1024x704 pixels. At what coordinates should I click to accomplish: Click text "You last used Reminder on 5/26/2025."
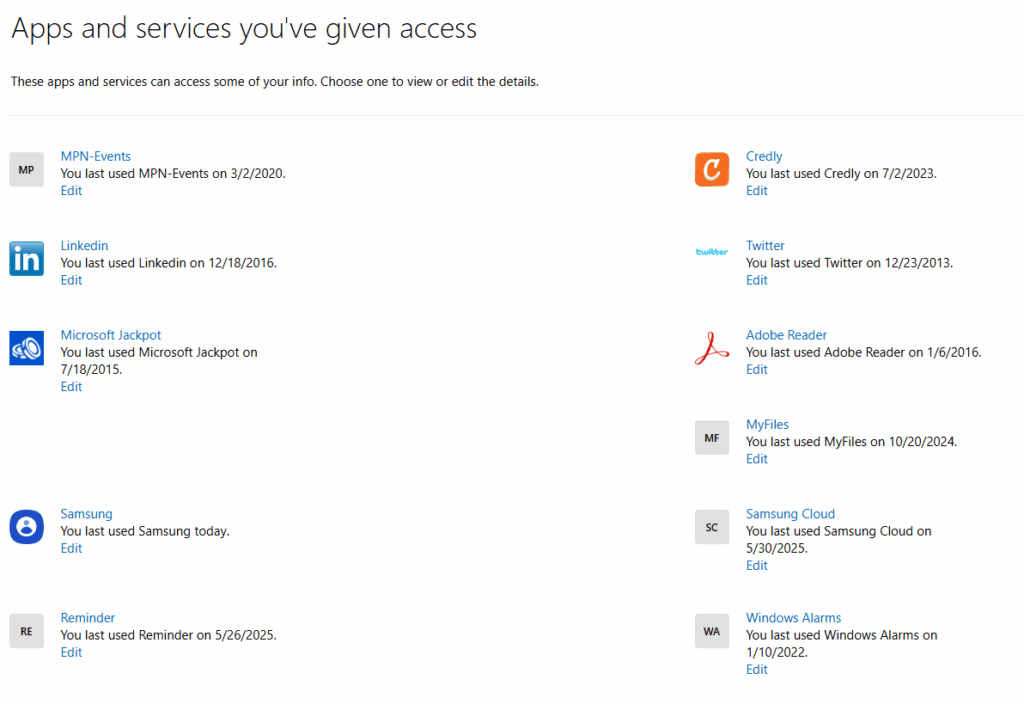coord(168,635)
